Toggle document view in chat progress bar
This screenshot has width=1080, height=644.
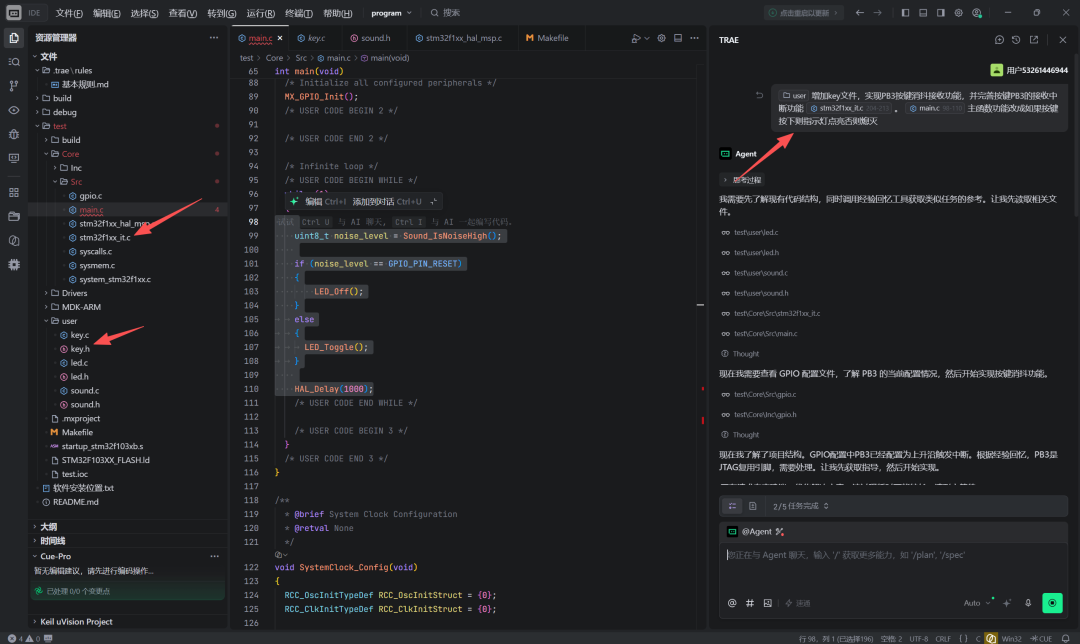pyautogui.click(x=752, y=506)
